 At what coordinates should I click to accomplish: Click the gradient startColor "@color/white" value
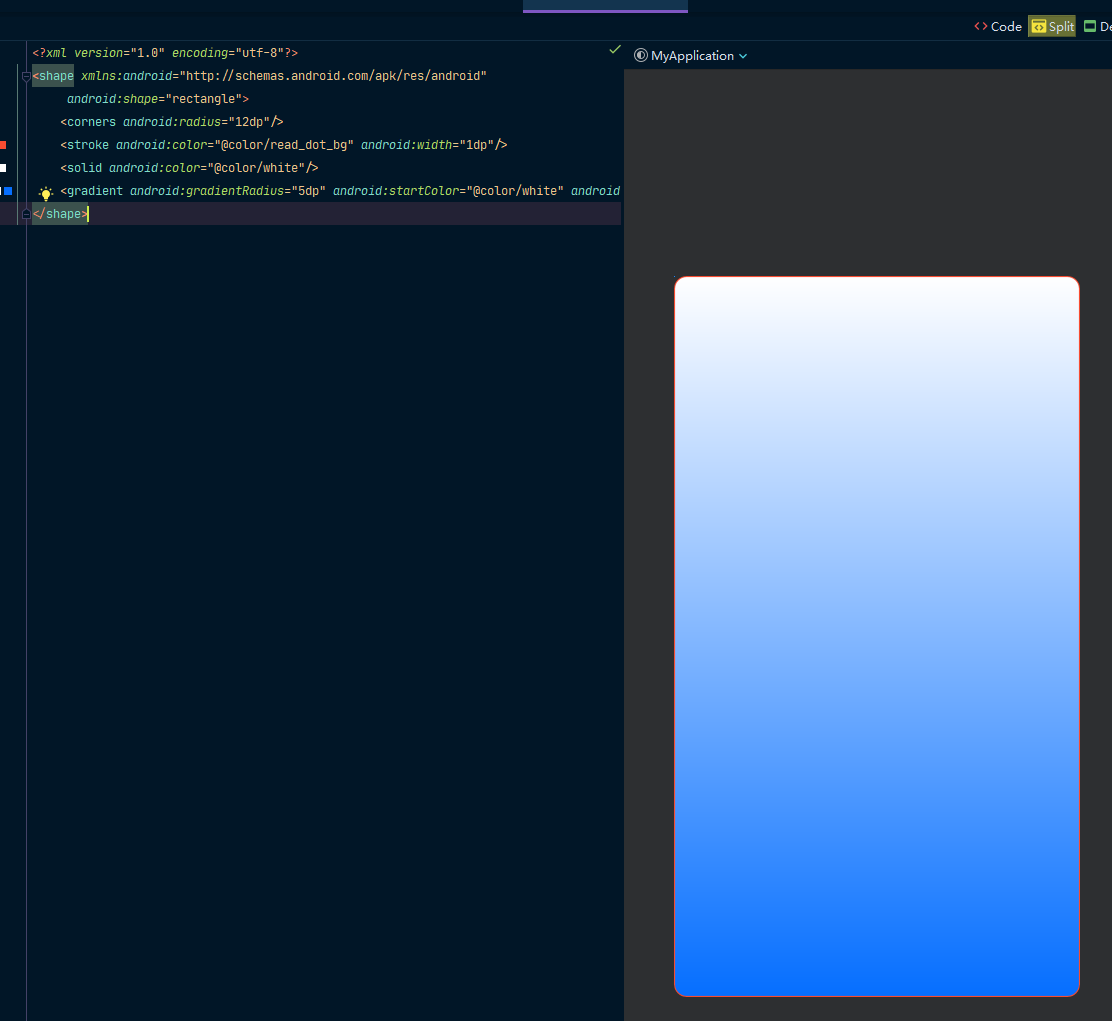click(515, 191)
